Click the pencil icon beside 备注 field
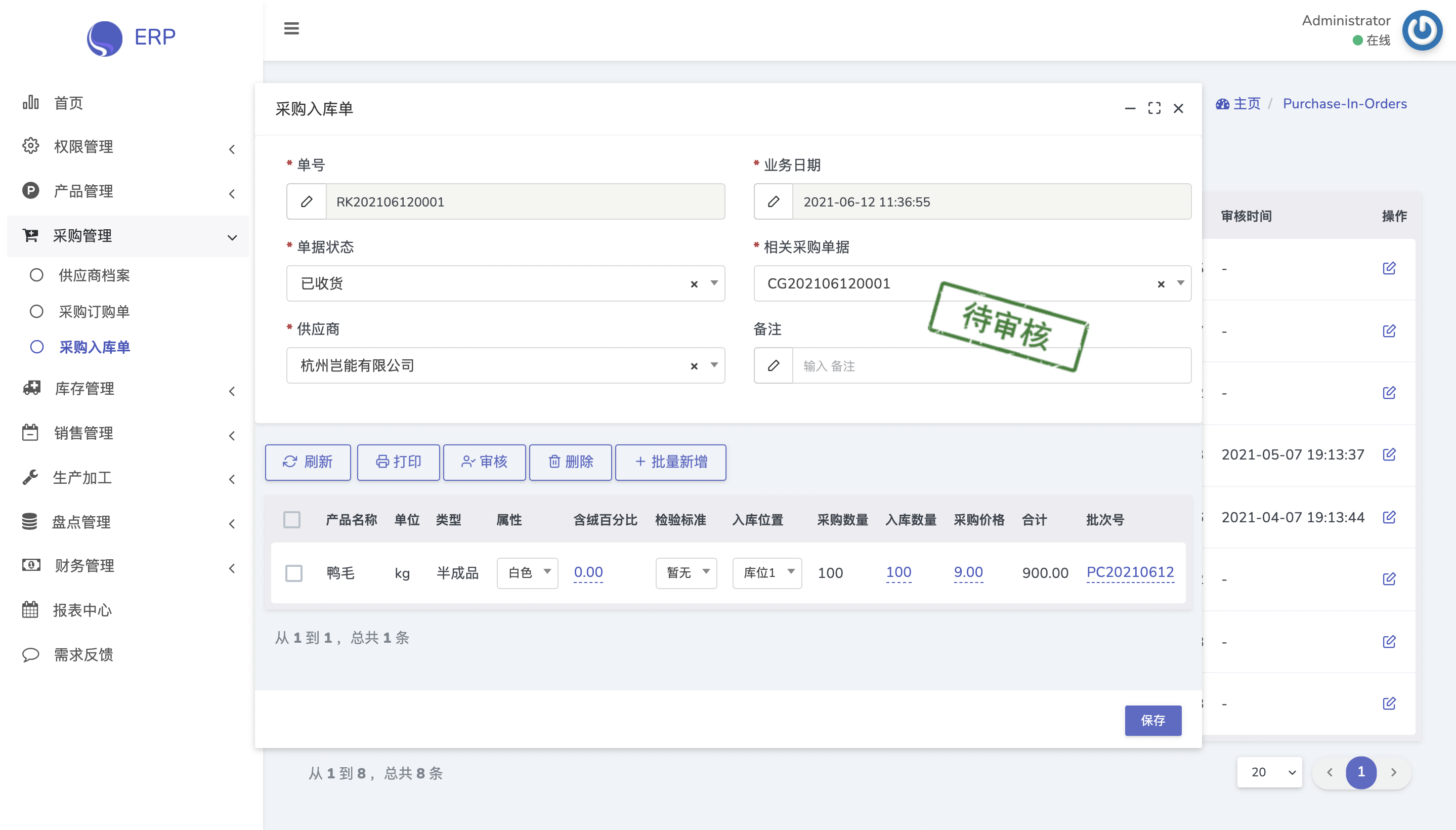The width and height of the screenshot is (1456, 830). pyautogui.click(x=774, y=365)
